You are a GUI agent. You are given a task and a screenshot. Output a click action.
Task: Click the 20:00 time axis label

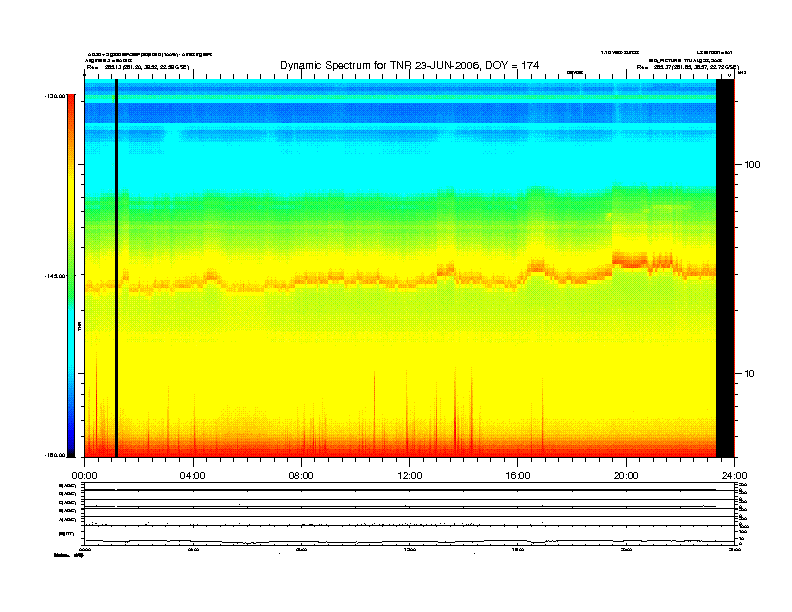click(x=626, y=476)
